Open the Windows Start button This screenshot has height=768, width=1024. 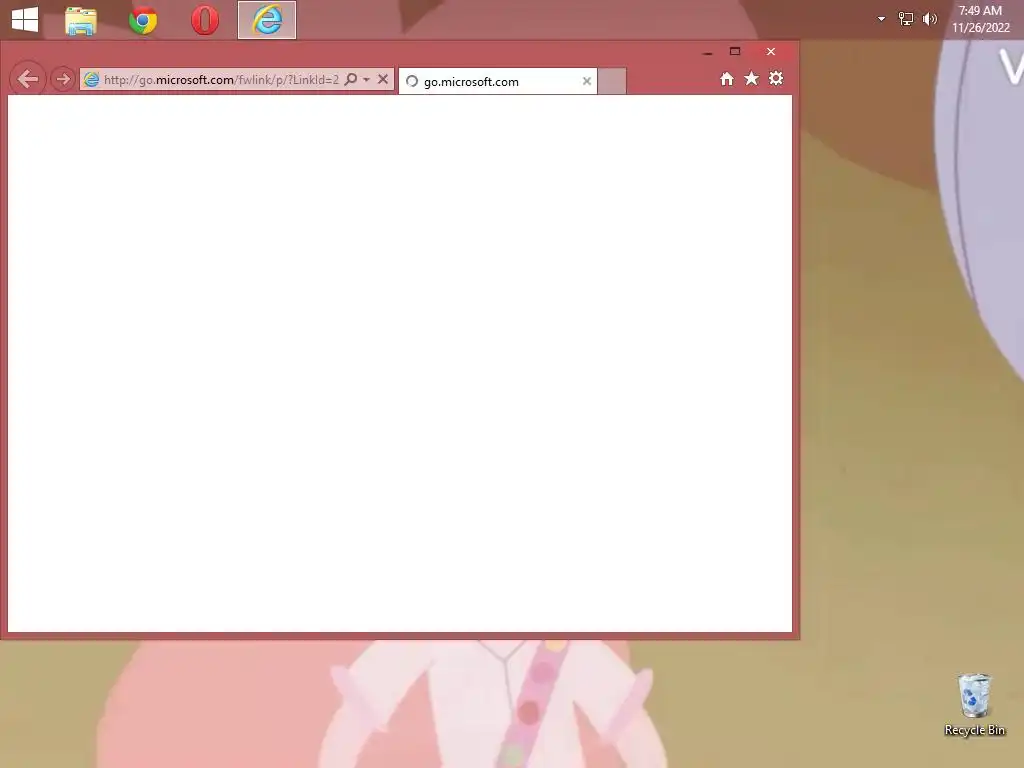(x=25, y=20)
